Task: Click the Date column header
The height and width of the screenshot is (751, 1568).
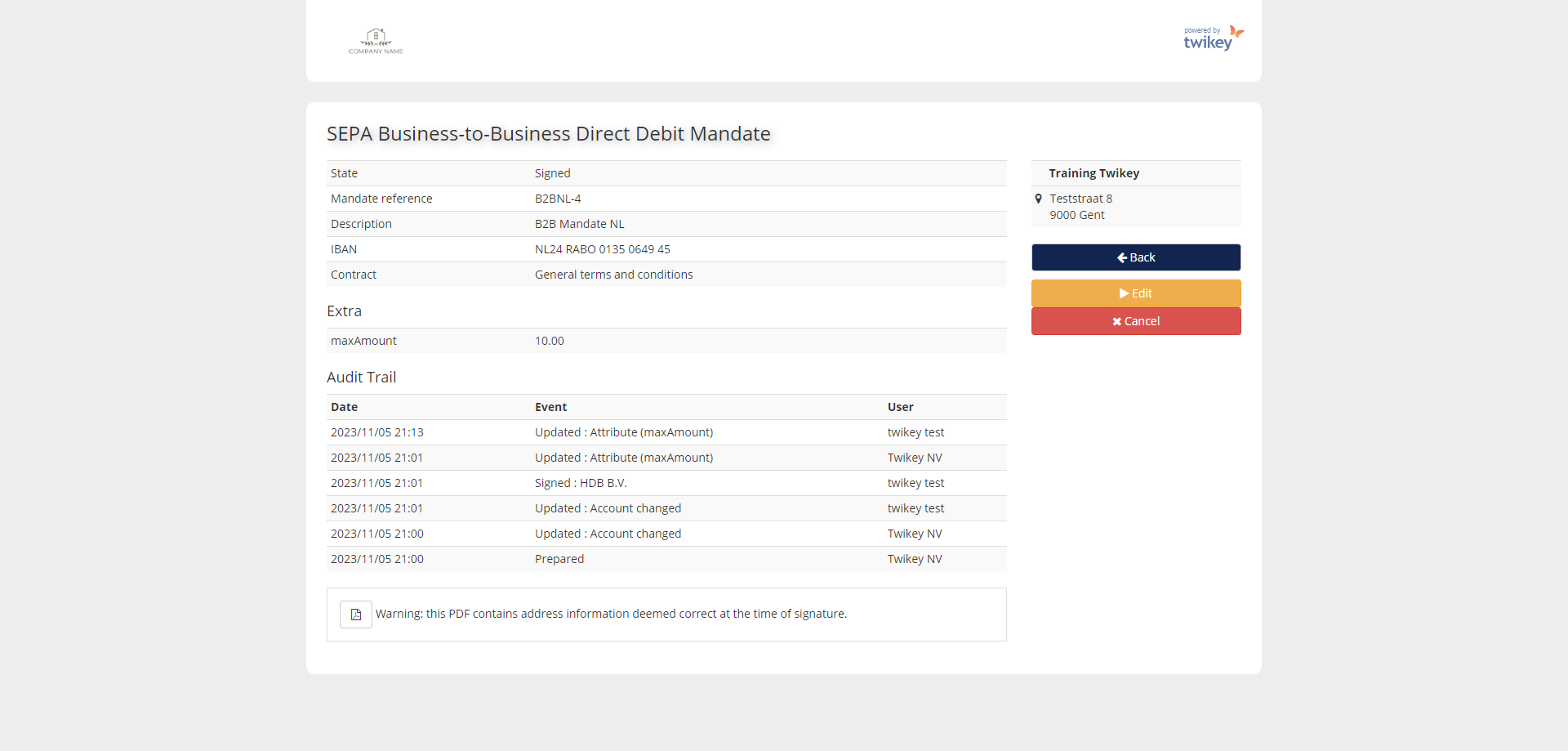Action: click(x=344, y=407)
